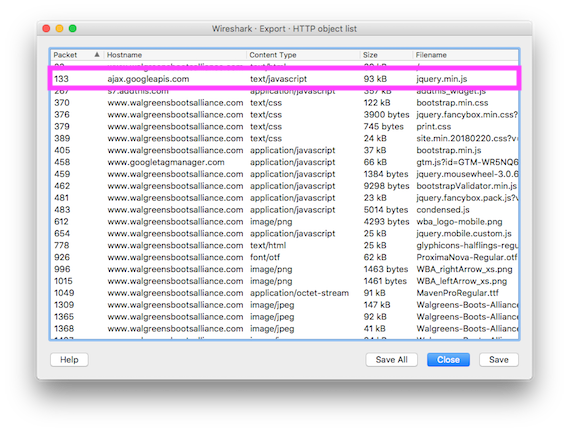Image resolution: width=569 pixels, height=432 pixels.
Task: Select jquery.mobile.custom.js filename
Action: point(464,233)
